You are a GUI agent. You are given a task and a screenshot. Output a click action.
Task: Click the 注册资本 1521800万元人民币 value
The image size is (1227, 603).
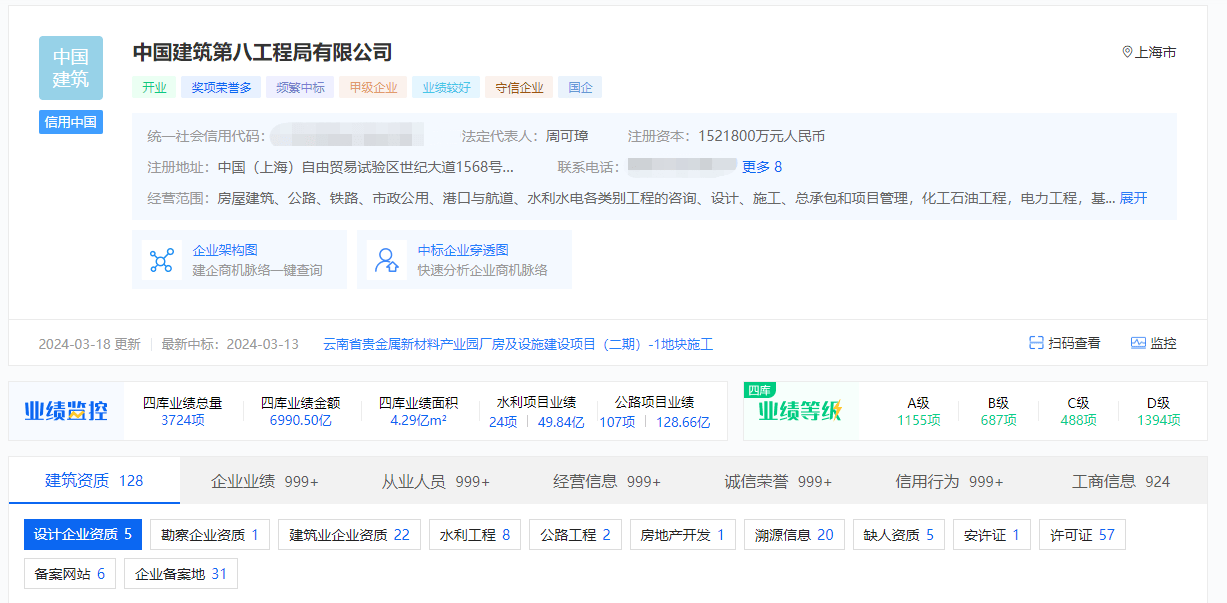coord(761,136)
